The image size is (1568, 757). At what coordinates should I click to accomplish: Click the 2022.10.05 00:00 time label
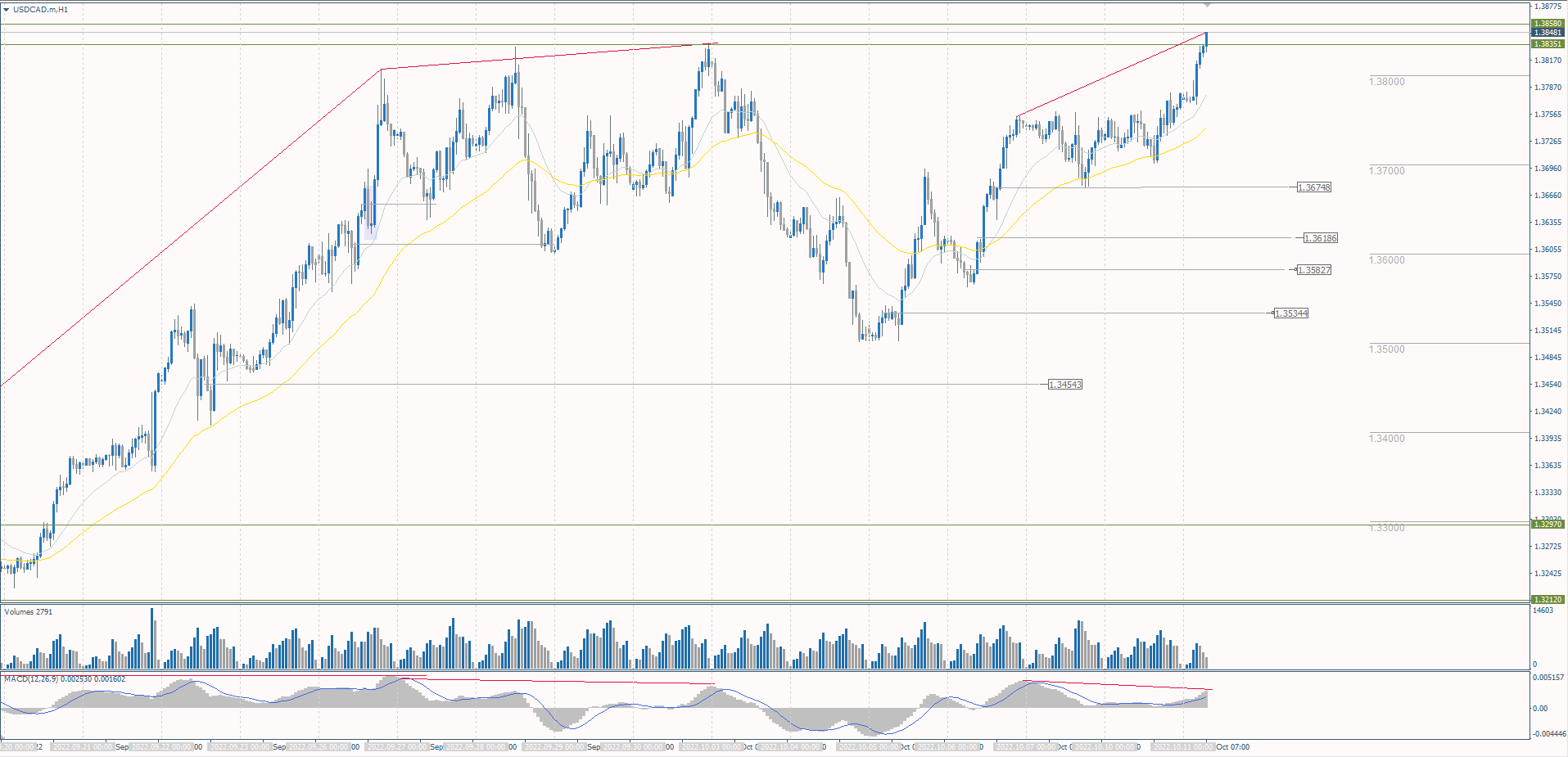870,747
